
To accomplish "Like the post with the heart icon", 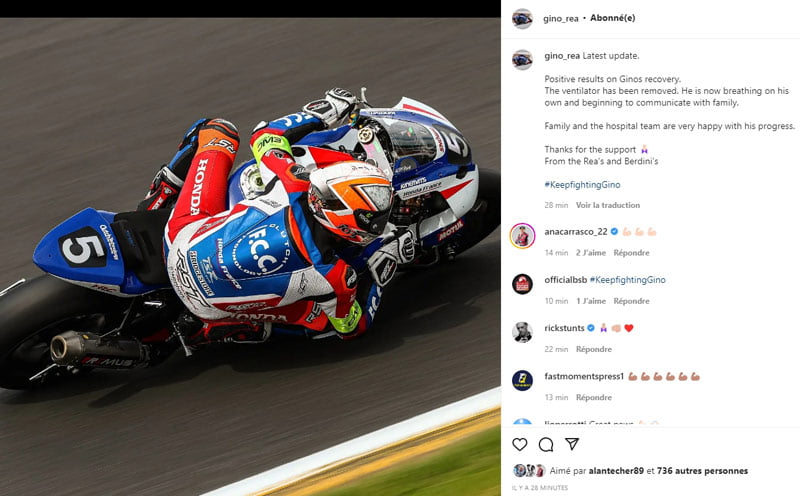I will (x=519, y=444).
